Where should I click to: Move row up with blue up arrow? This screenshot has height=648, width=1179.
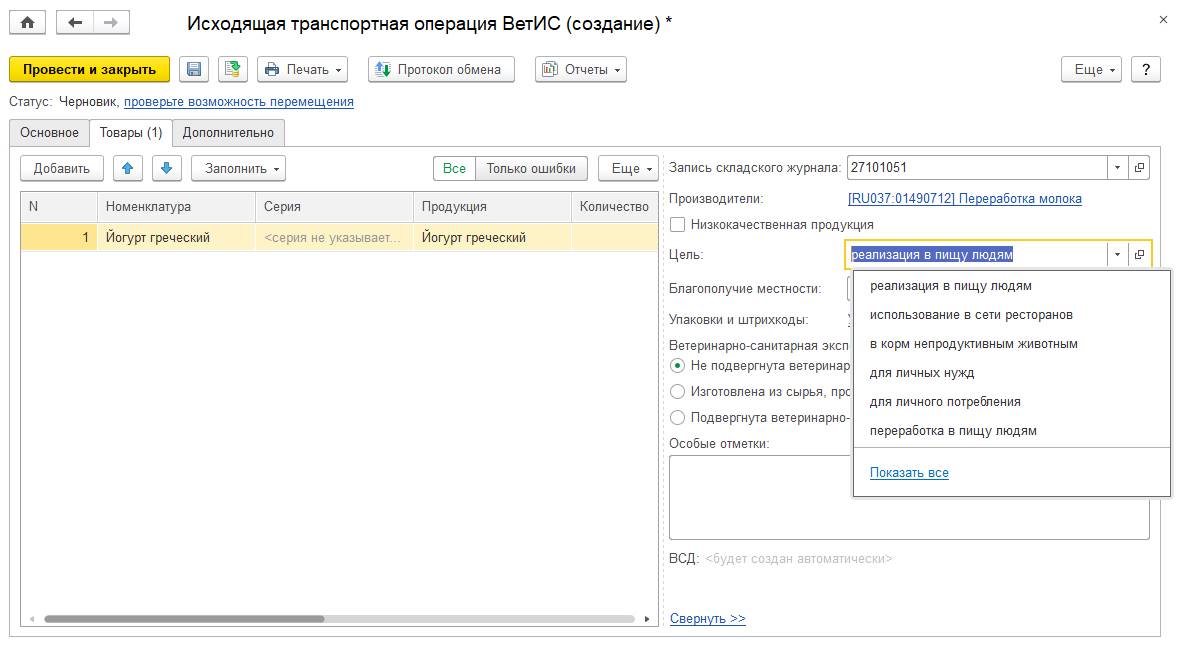point(127,168)
